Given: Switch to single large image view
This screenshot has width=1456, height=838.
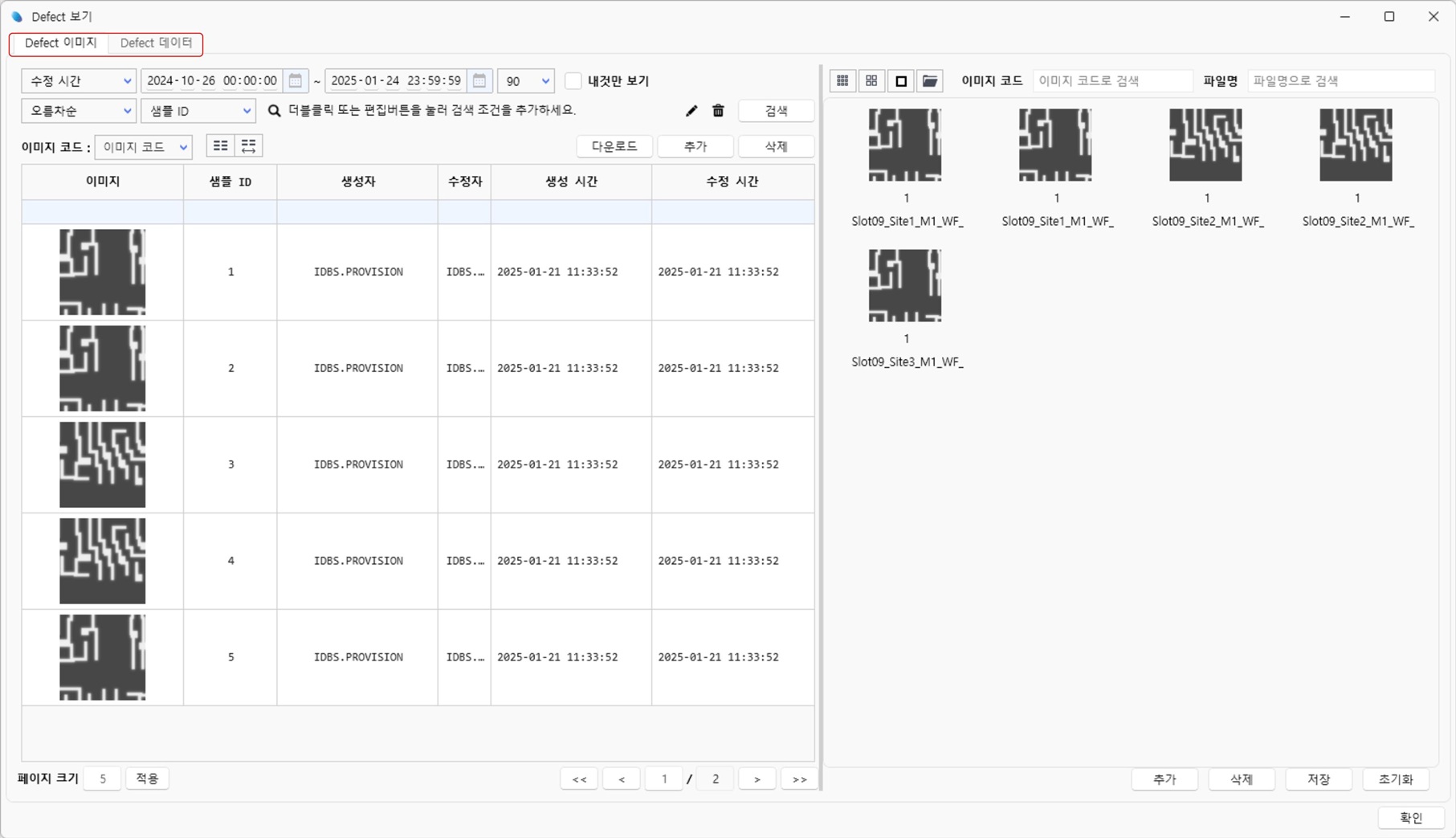Looking at the screenshot, I should click(901, 81).
